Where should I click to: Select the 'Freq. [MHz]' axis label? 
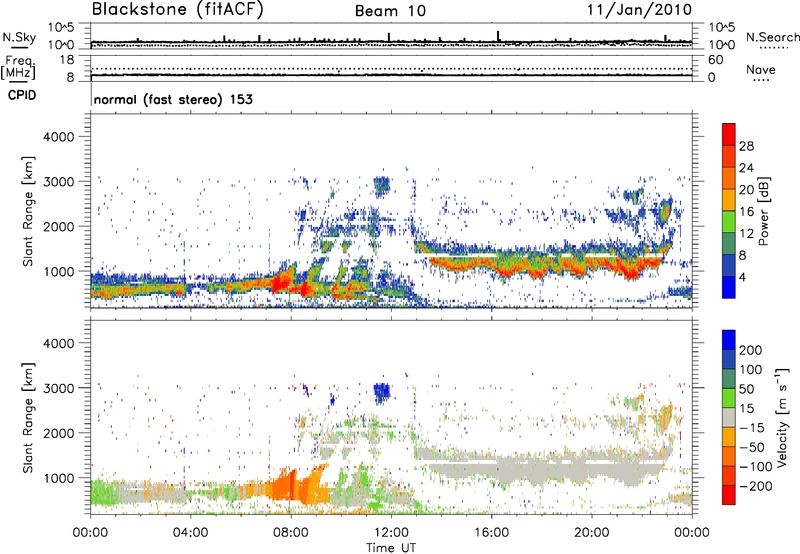(18, 68)
